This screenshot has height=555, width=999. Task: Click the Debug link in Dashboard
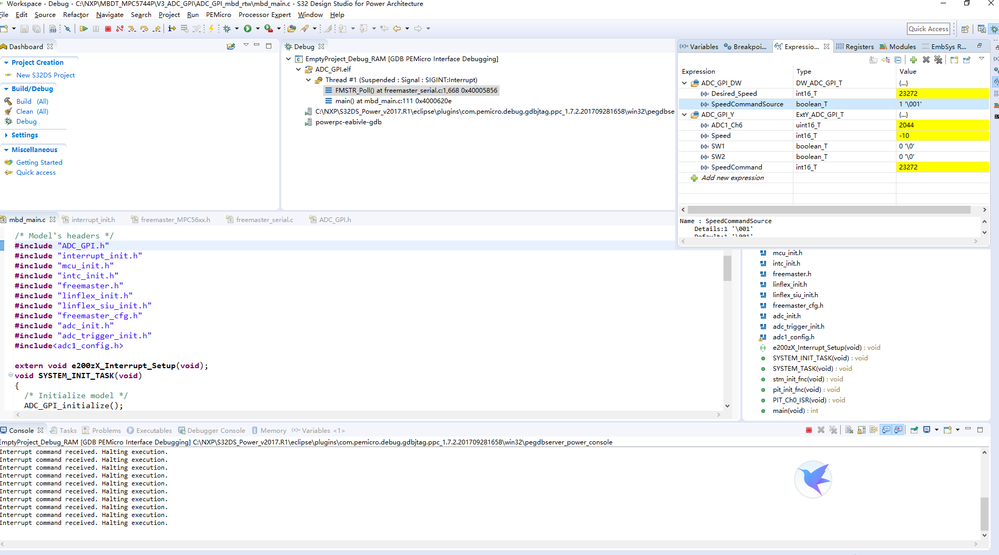click(26, 122)
